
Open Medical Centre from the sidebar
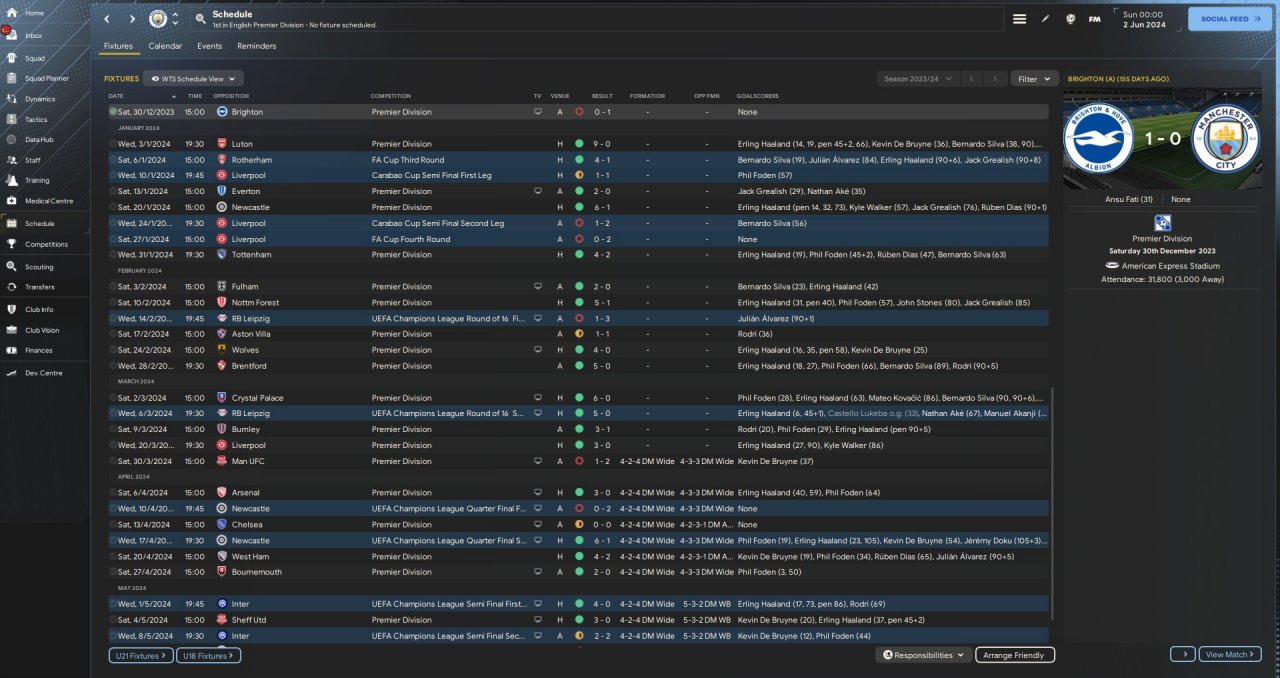click(48, 201)
